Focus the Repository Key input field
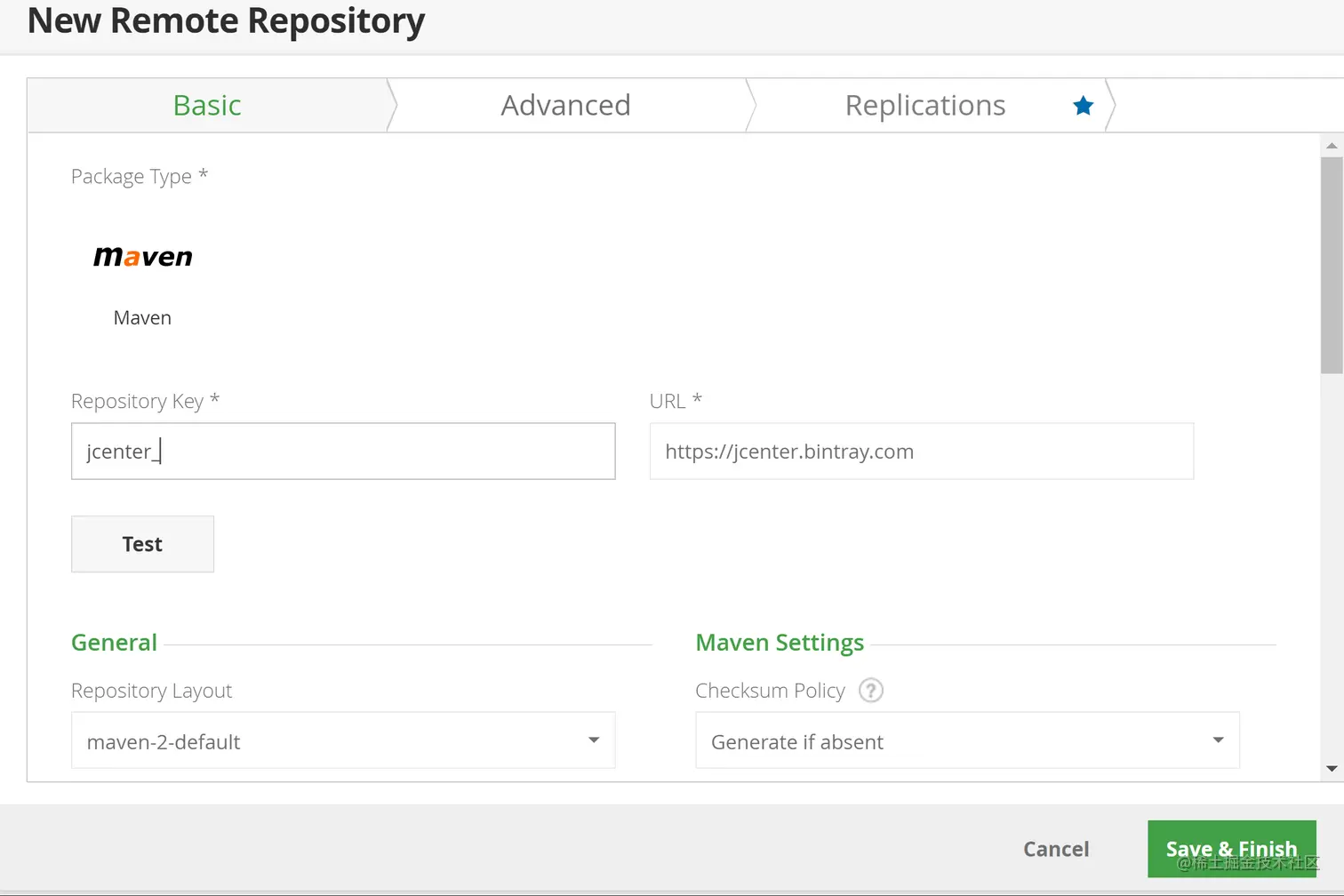Image resolution: width=1344 pixels, height=896 pixels. pyautogui.click(x=343, y=452)
